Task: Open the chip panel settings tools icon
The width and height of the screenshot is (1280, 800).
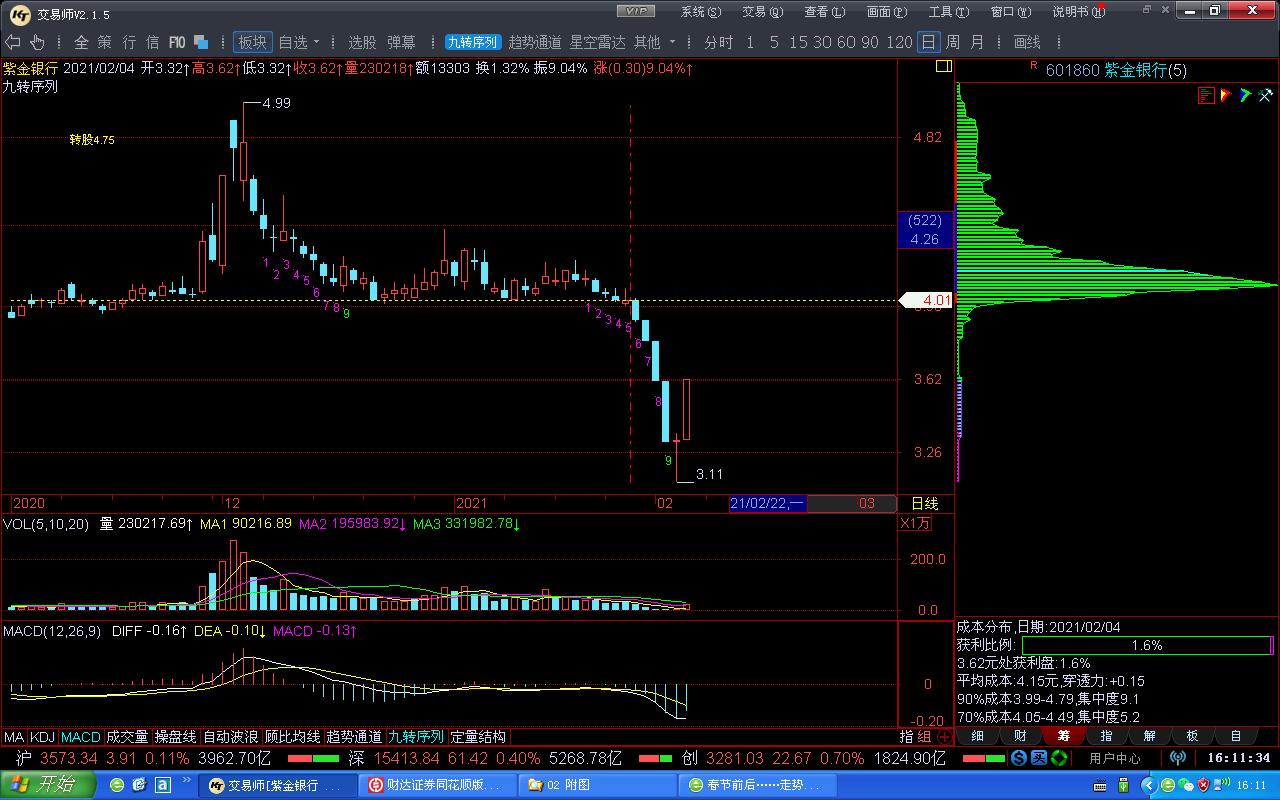Action: [x=1264, y=95]
